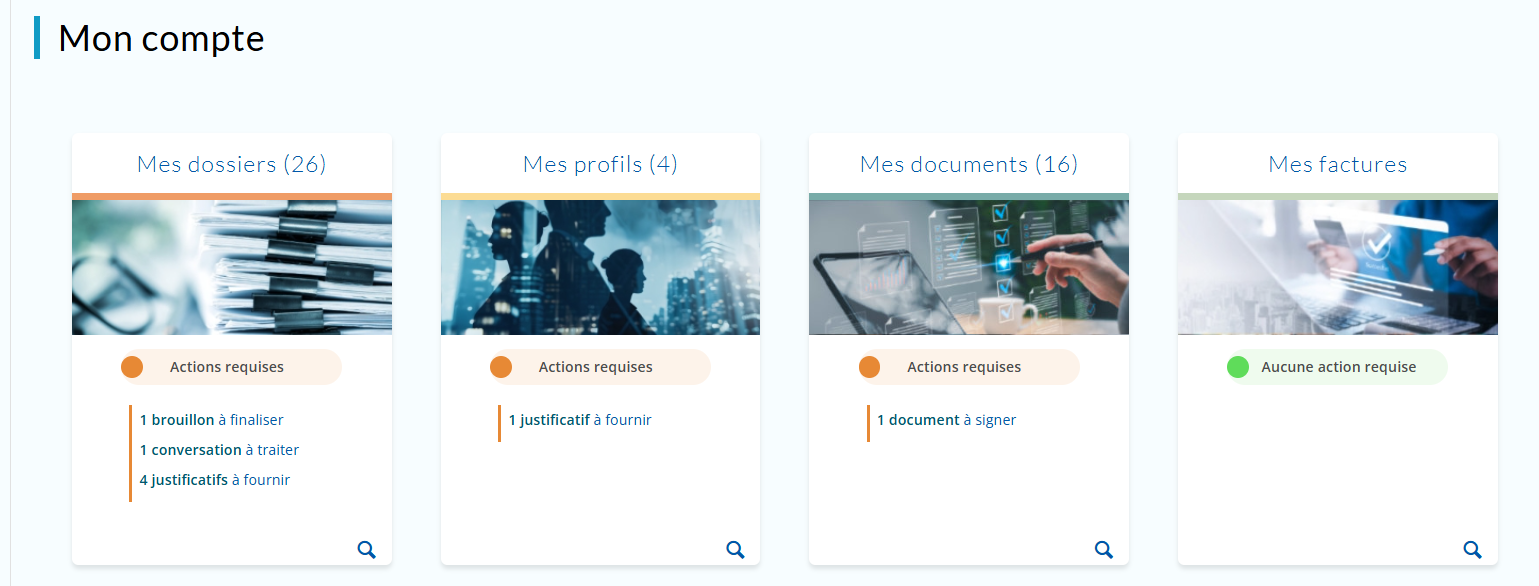Click the stacked paper files image
The image size is (1539, 586).
232,267
